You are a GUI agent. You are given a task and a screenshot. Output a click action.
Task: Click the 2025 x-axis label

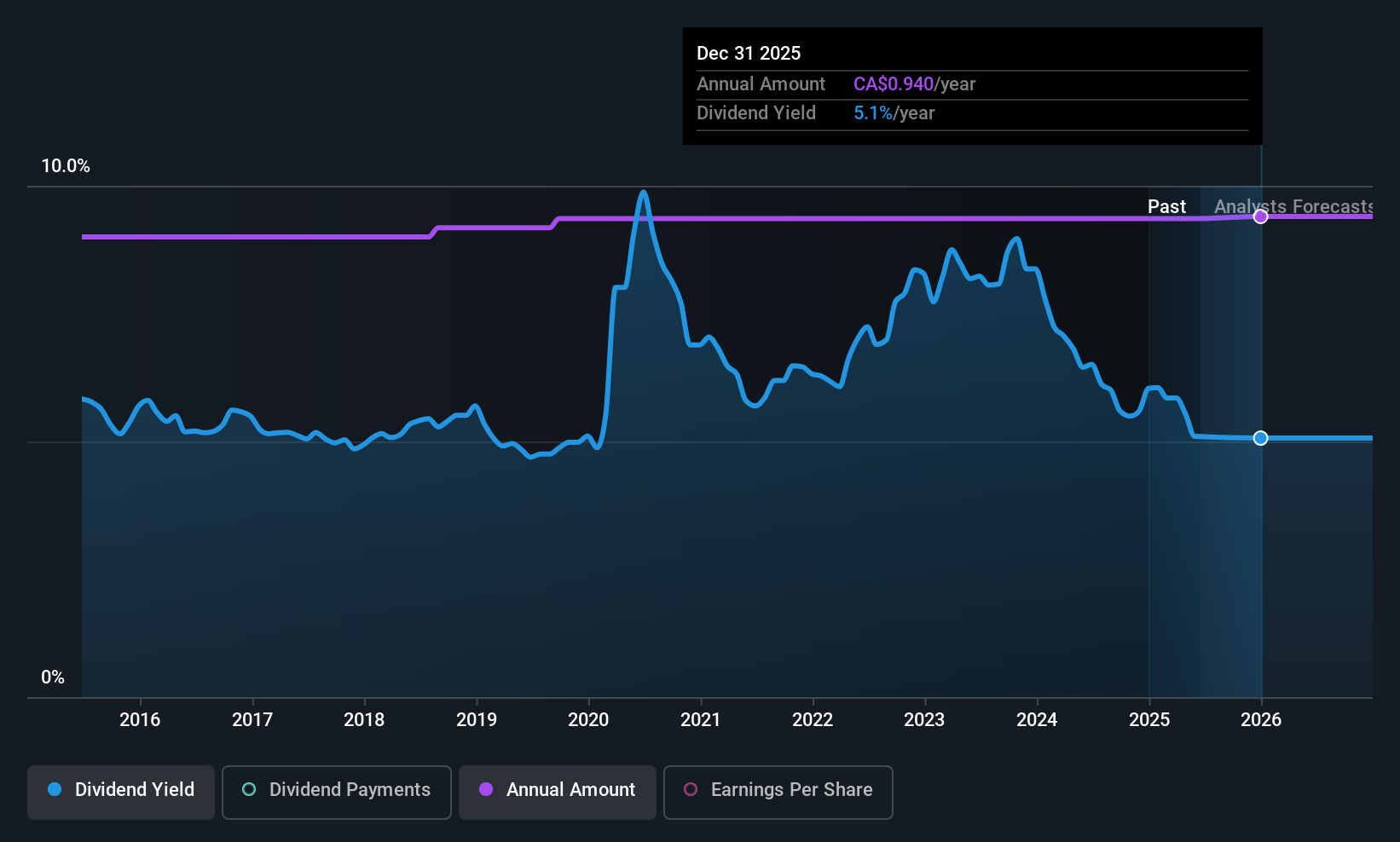click(x=1149, y=720)
